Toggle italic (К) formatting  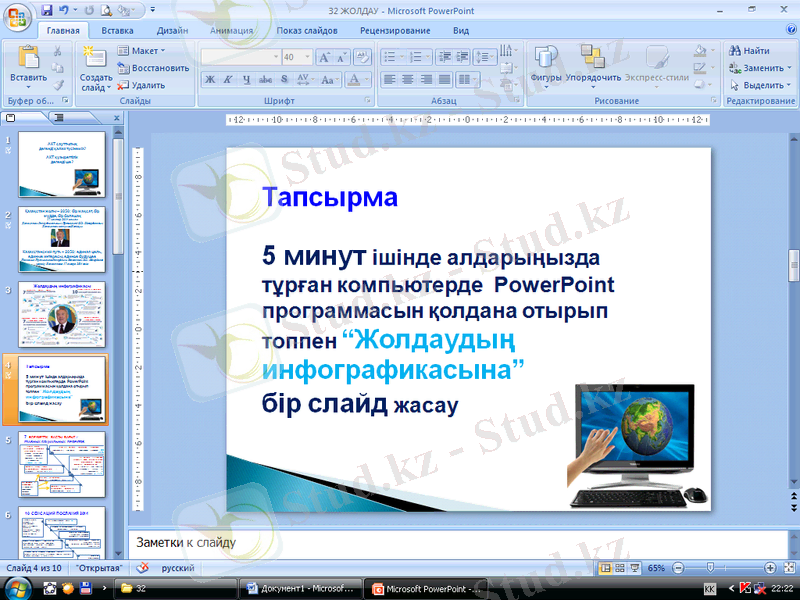[x=229, y=79]
